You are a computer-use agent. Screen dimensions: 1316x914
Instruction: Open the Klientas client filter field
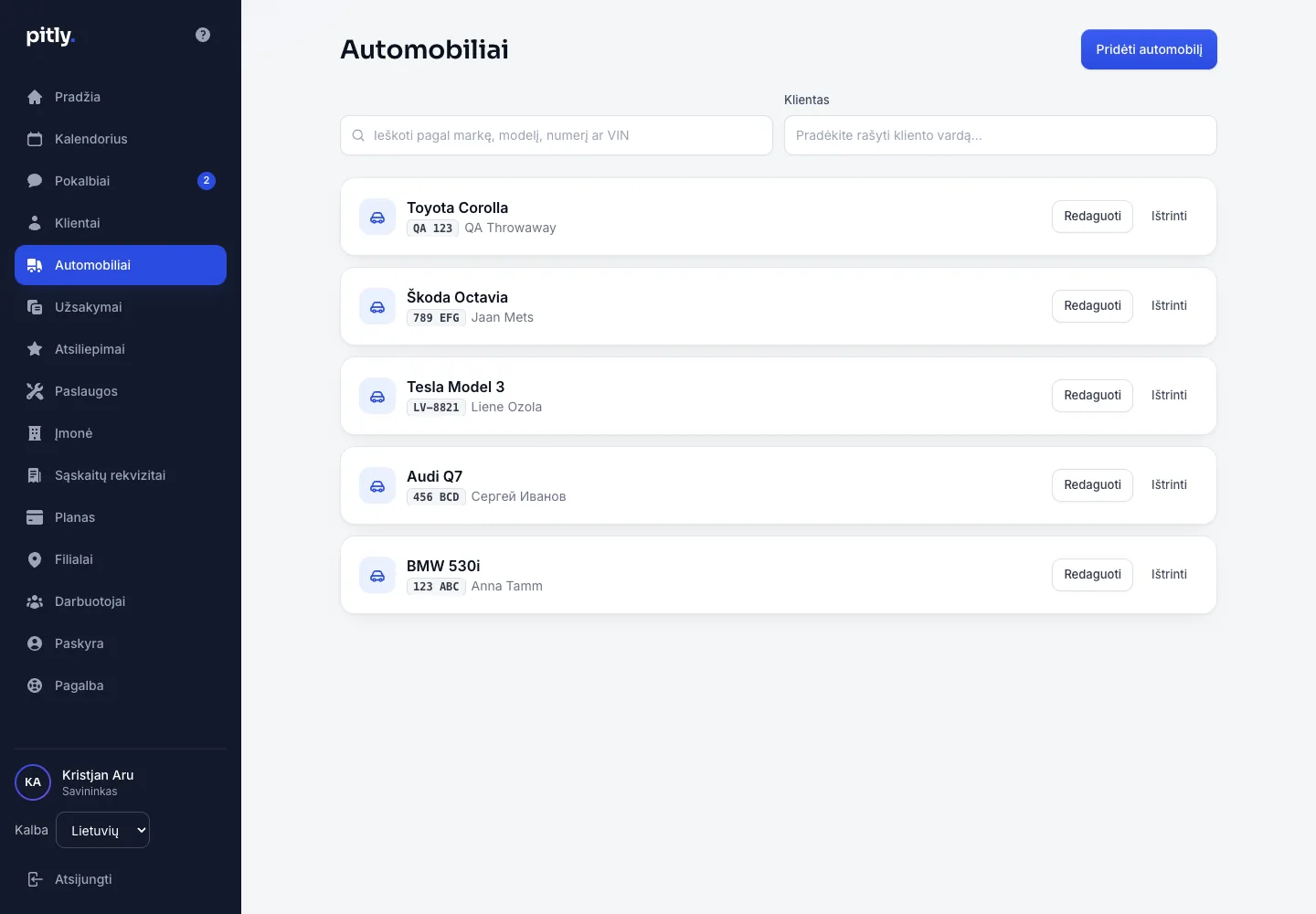click(1001, 135)
